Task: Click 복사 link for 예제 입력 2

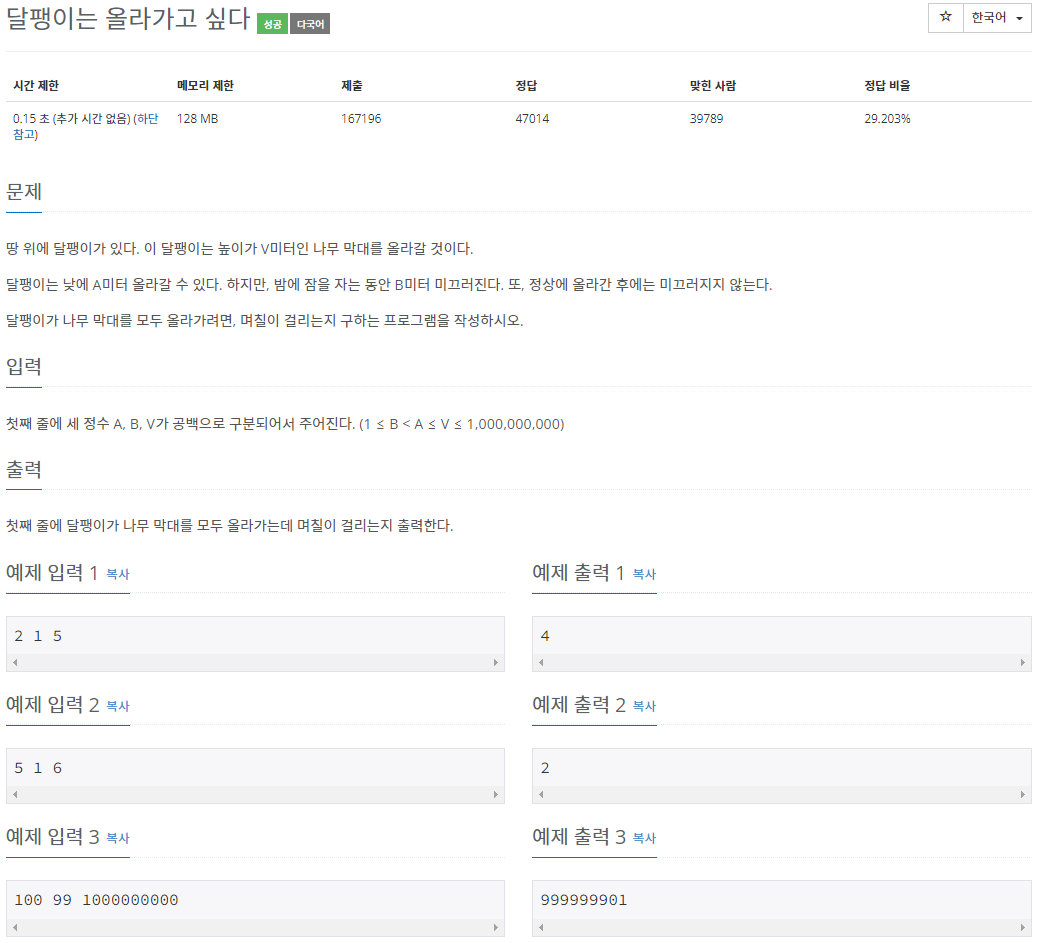Action: tap(118, 706)
